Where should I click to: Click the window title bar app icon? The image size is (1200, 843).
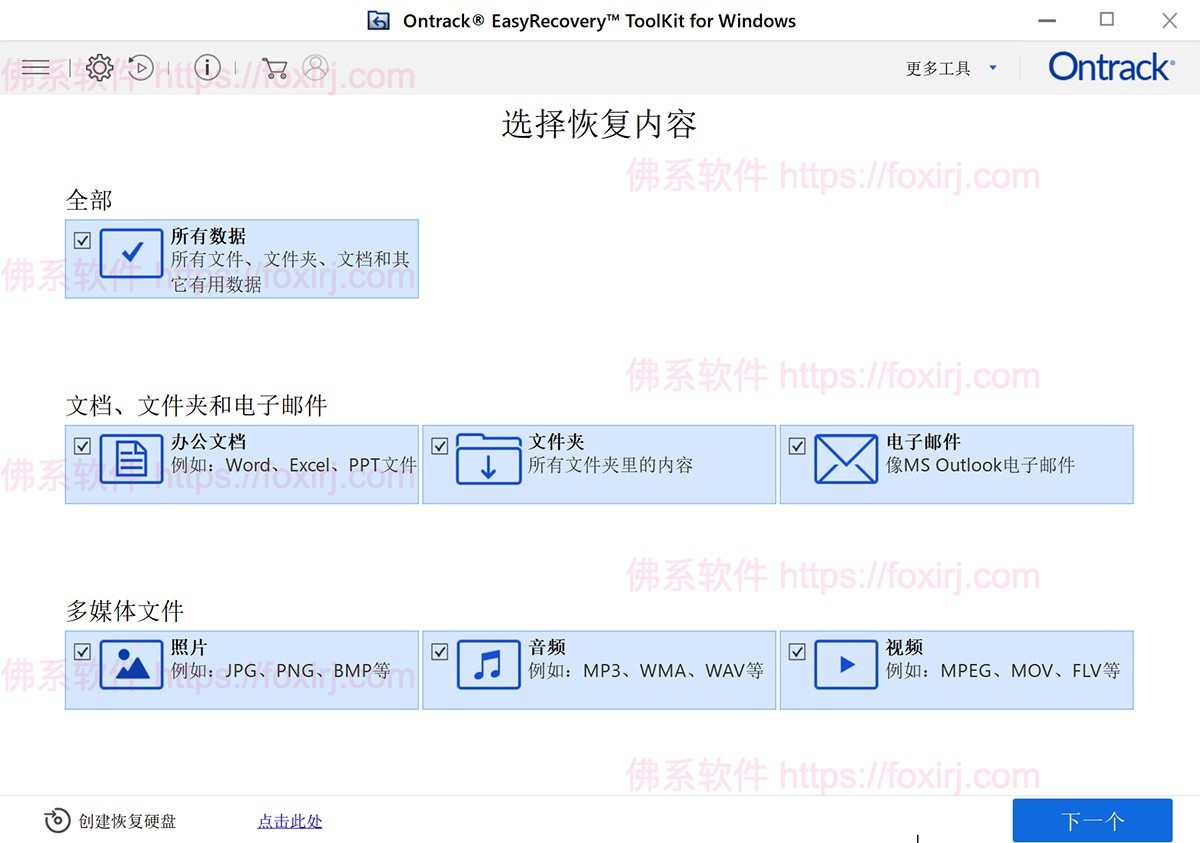click(x=378, y=20)
